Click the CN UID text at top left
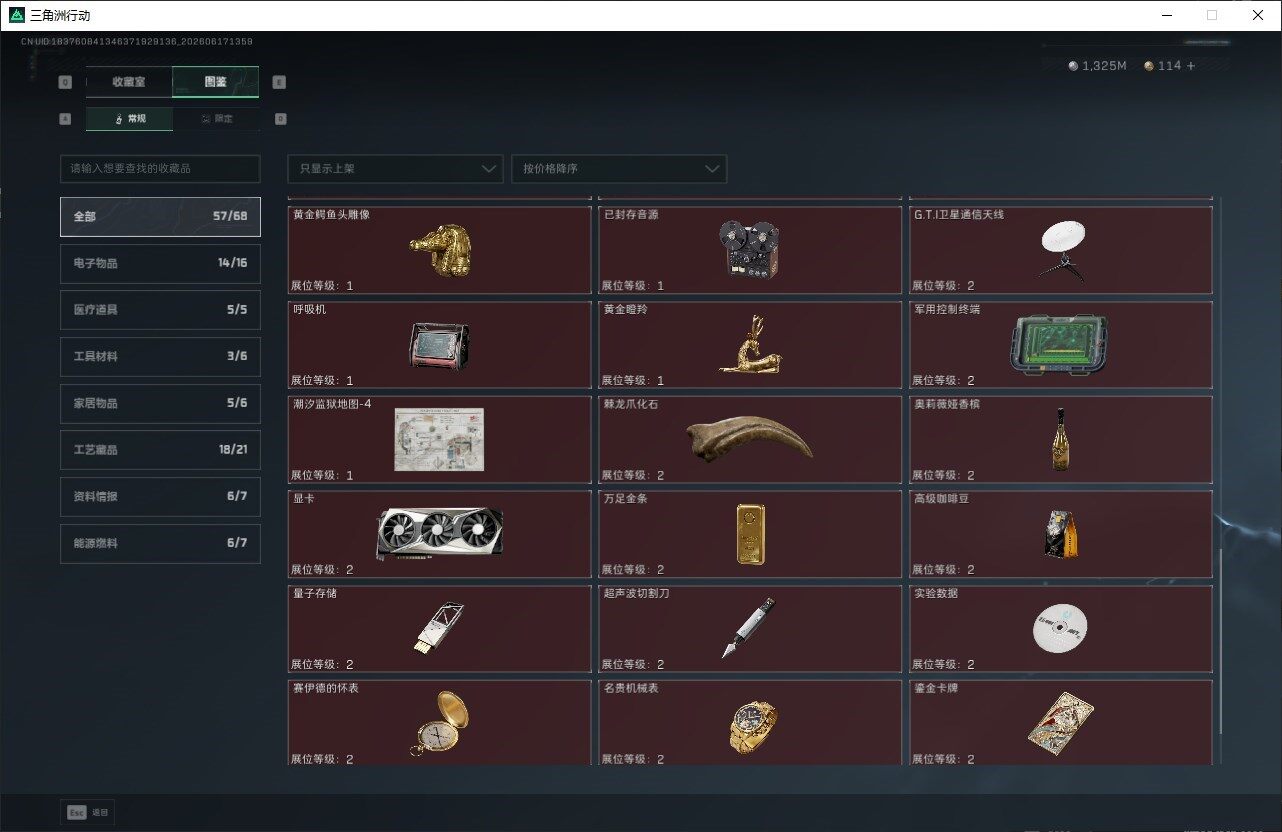This screenshot has width=1282, height=832. point(137,42)
